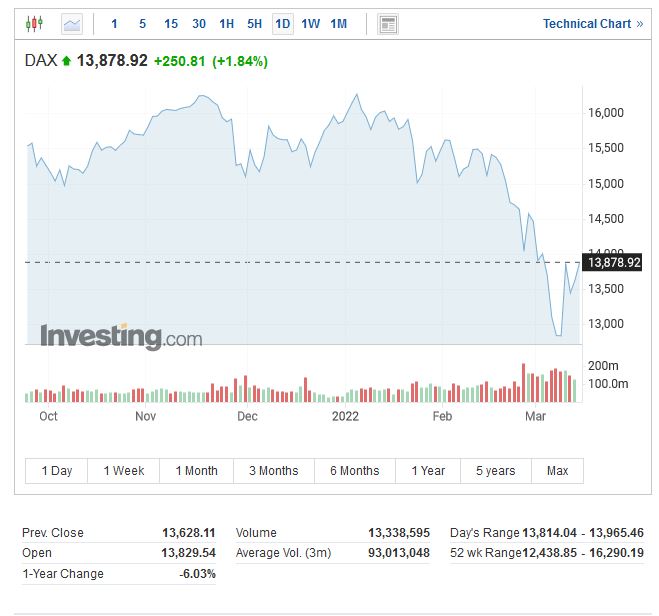This screenshot has width=659, height=616.
Task: Select the 5-minute interval
Action: pyautogui.click(x=142, y=23)
